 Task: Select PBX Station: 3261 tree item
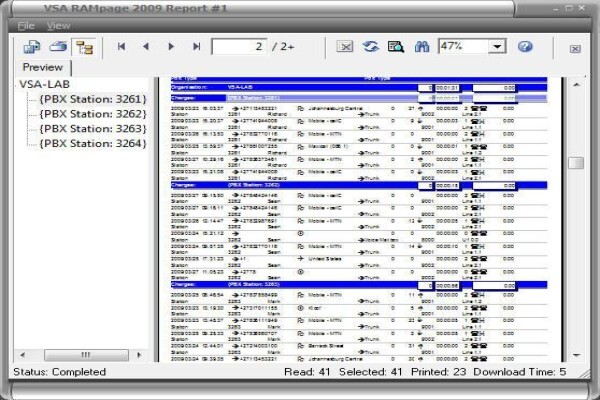(93, 99)
